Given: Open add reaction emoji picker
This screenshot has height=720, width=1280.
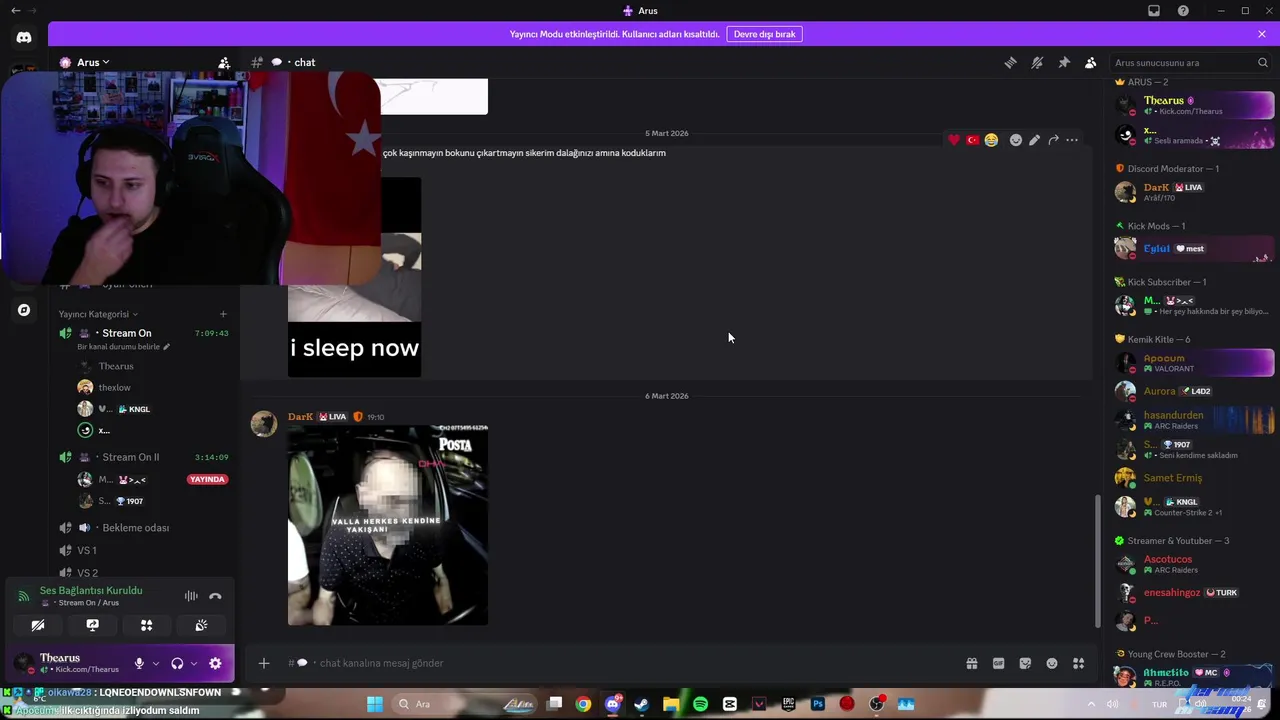Looking at the screenshot, I should pyautogui.click(x=1016, y=140).
